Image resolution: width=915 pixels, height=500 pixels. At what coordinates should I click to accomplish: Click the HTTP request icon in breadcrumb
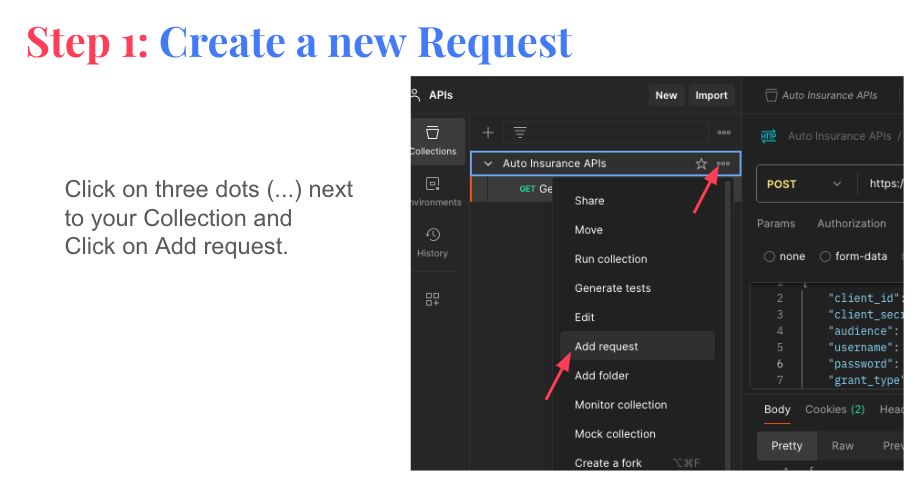[769, 136]
